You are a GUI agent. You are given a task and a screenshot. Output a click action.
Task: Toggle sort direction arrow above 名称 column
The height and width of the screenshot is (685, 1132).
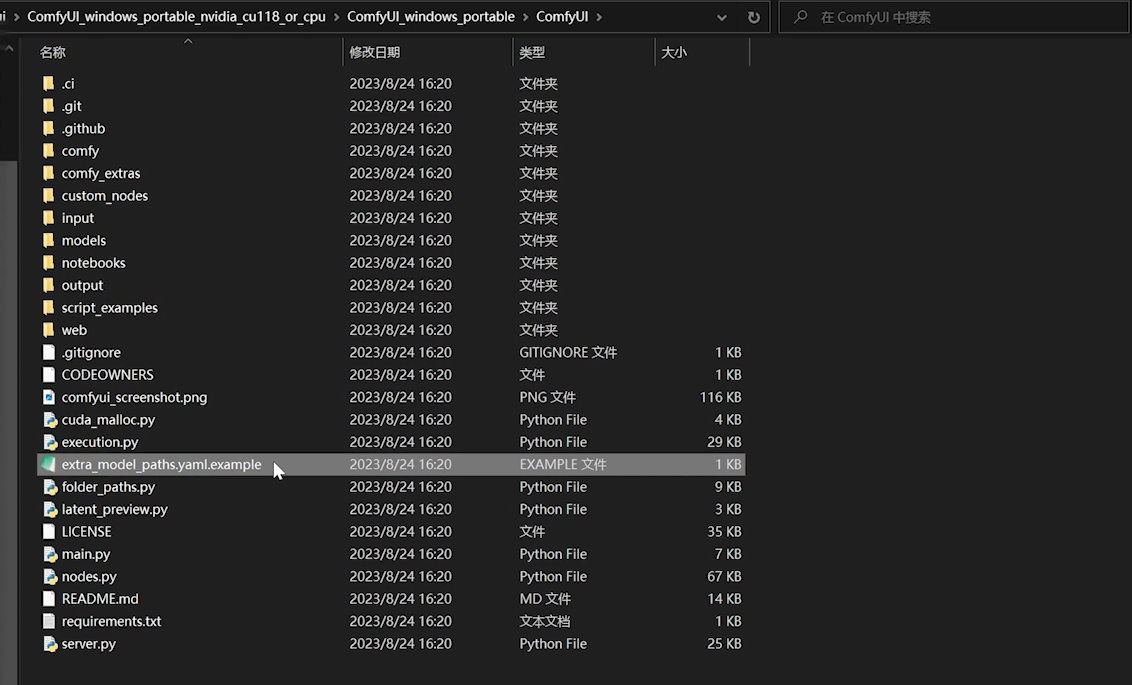coord(188,41)
